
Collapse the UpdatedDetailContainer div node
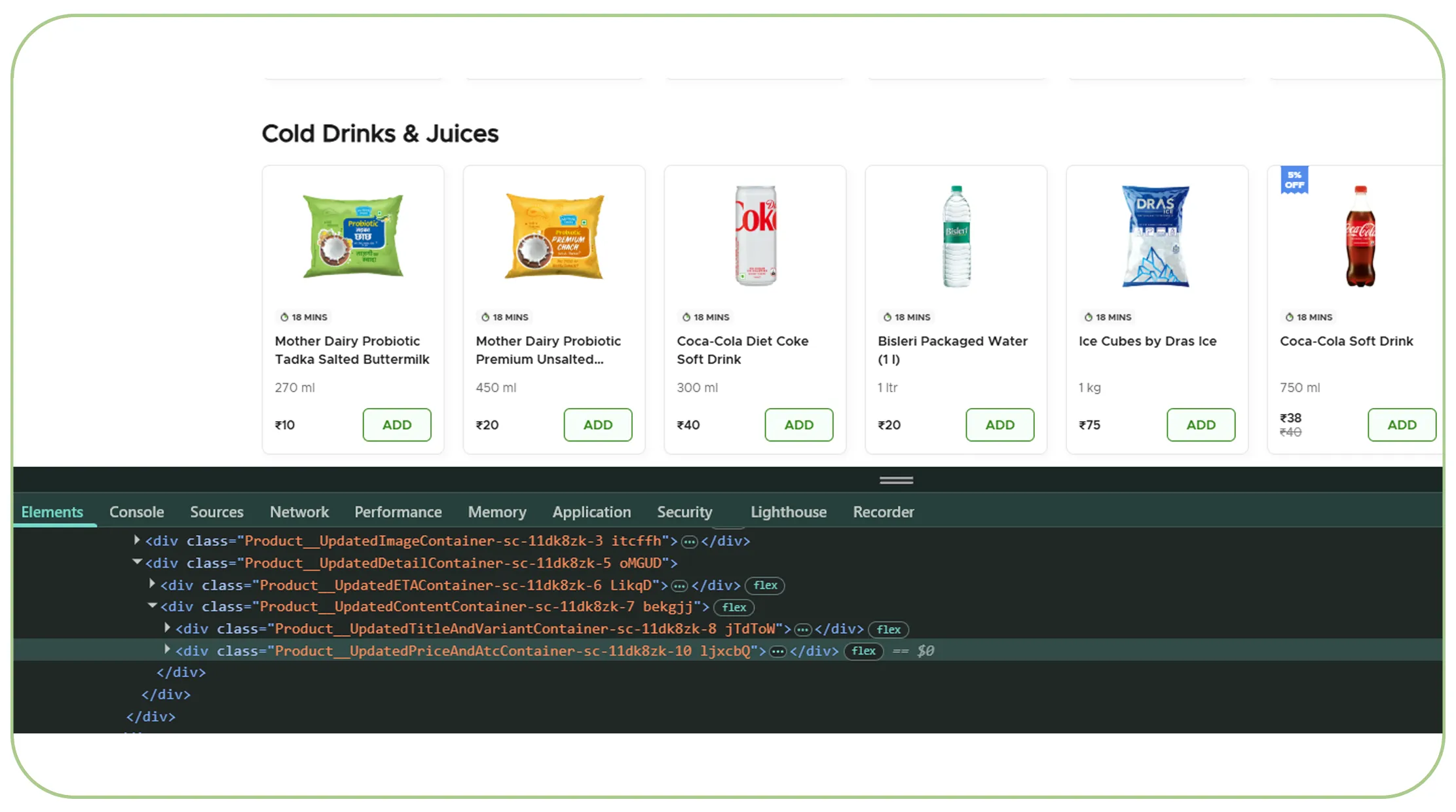[x=137, y=562]
